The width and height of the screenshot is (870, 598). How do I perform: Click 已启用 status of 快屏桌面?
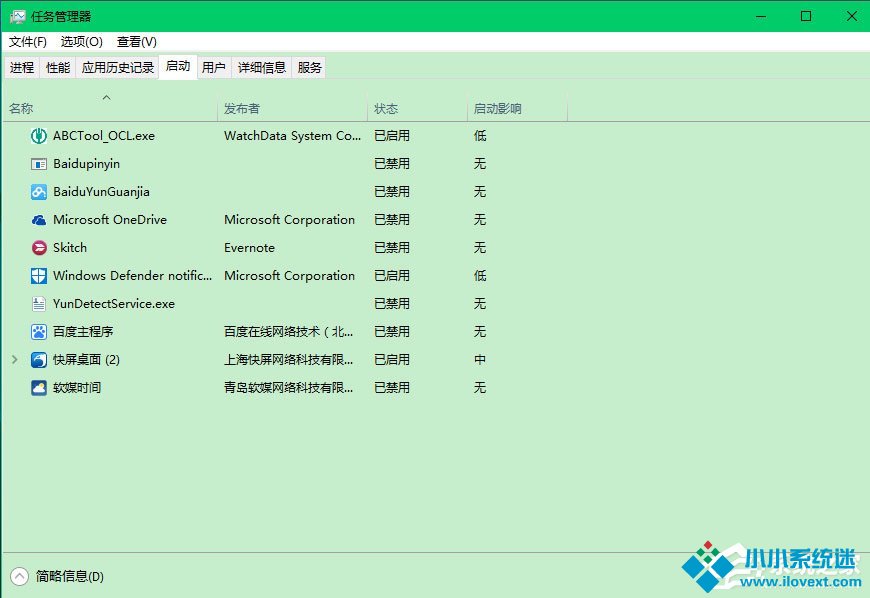(392, 360)
